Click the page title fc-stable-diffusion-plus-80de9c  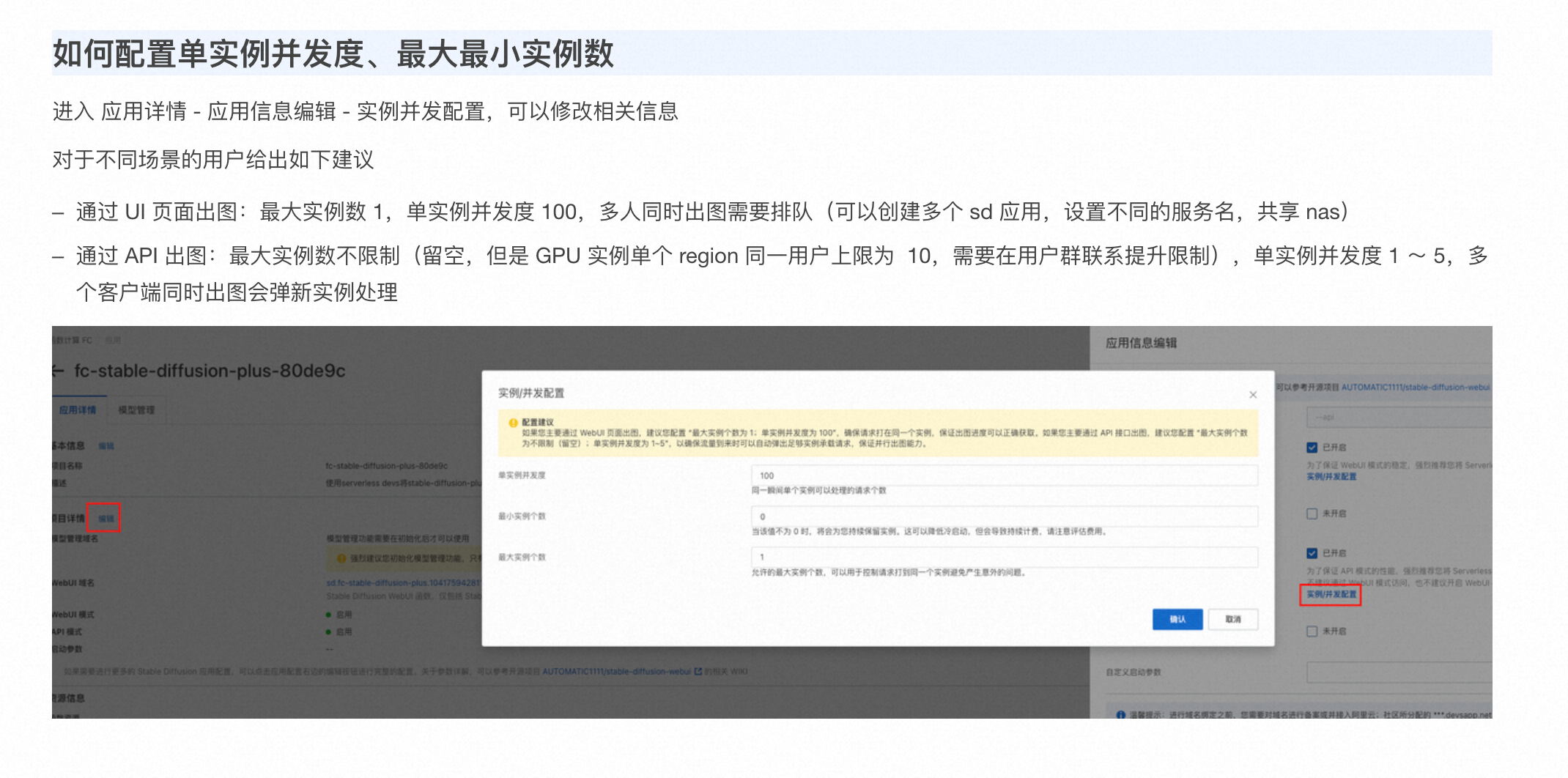click(x=210, y=371)
